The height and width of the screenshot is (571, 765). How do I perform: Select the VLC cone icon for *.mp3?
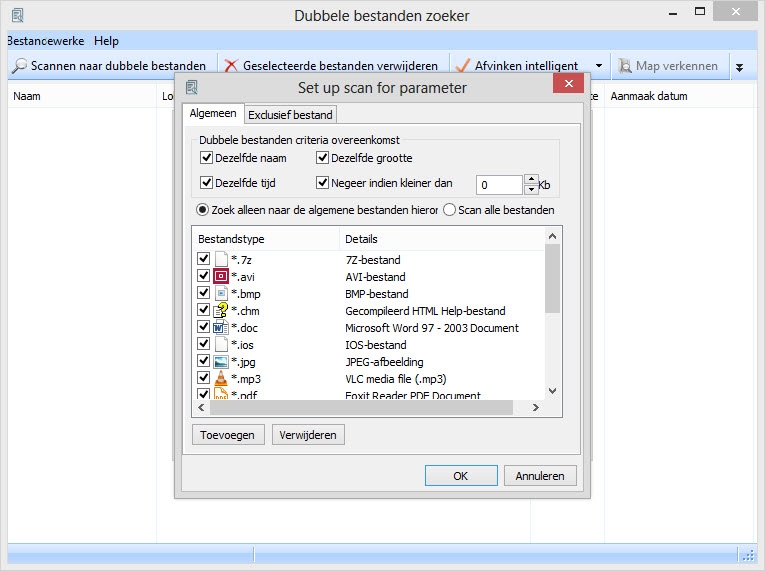221,379
